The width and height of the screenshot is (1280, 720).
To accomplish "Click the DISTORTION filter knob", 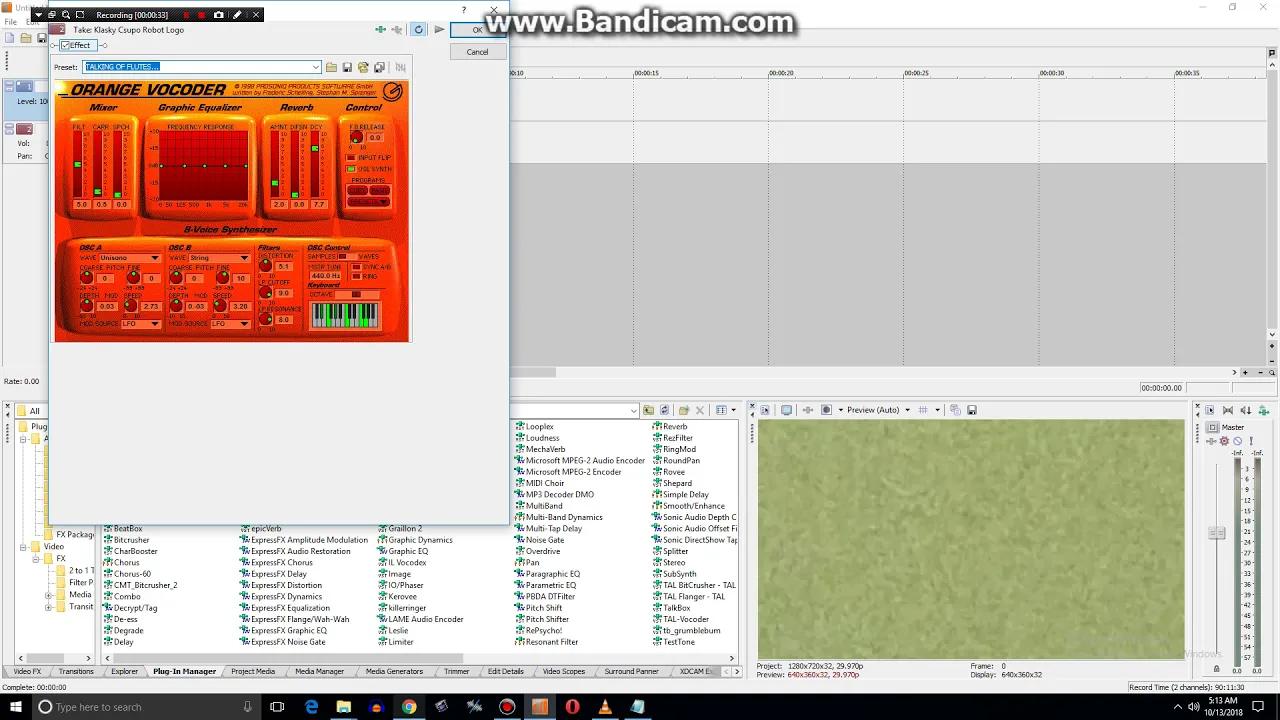I will tap(265, 266).
